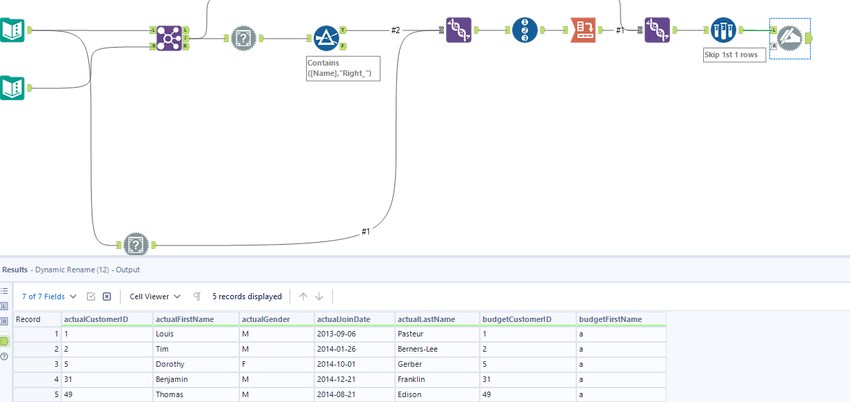Click the actualLastName column header
850x402 pixels.
pyautogui.click(x=437, y=319)
